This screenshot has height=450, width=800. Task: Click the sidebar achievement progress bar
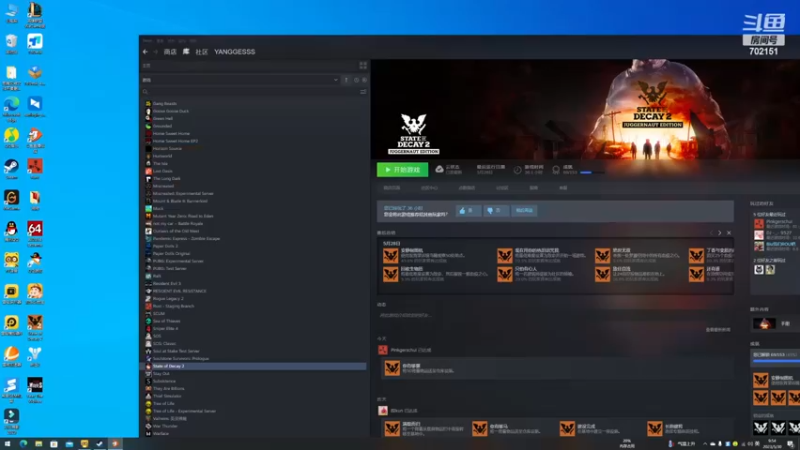(777, 361)
